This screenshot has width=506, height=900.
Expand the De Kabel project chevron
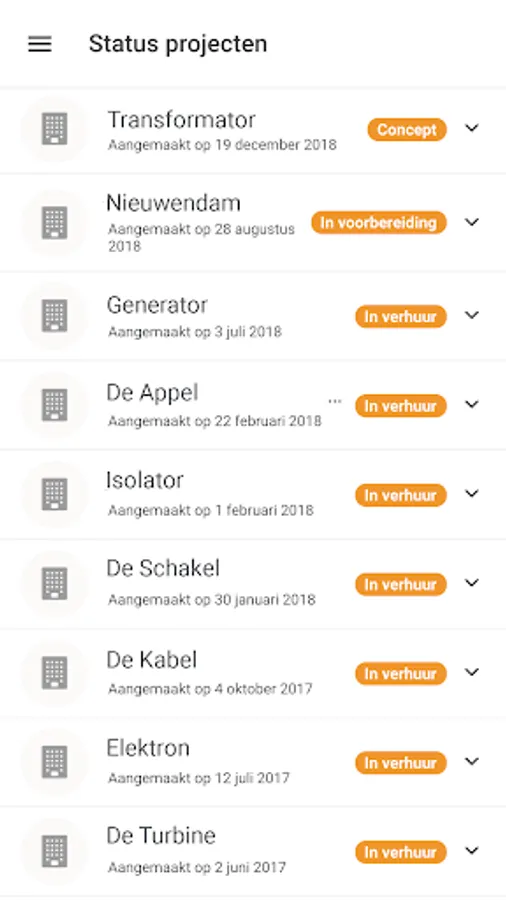(472, 672)
